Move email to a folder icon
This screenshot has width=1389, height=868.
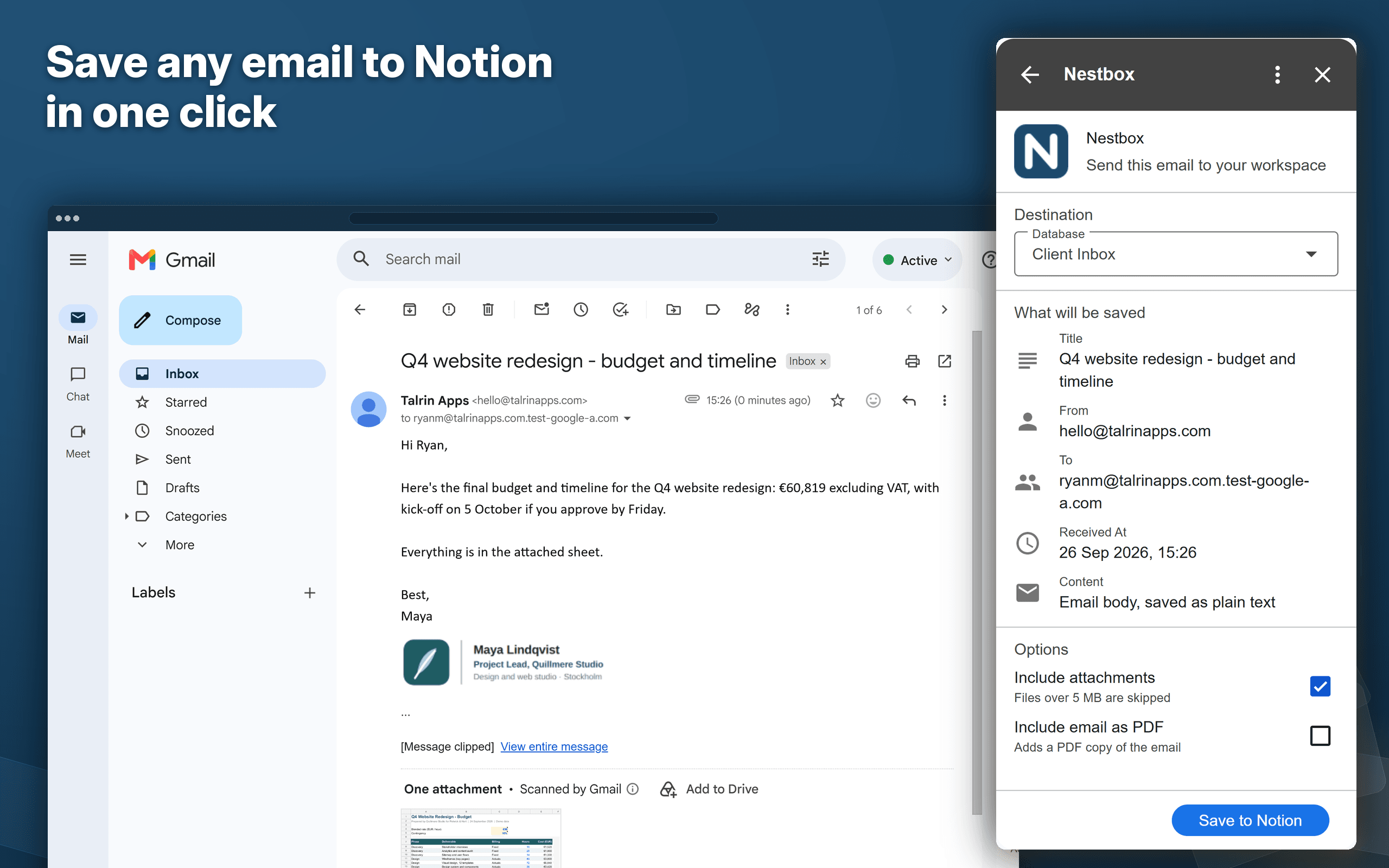(673, 310)
